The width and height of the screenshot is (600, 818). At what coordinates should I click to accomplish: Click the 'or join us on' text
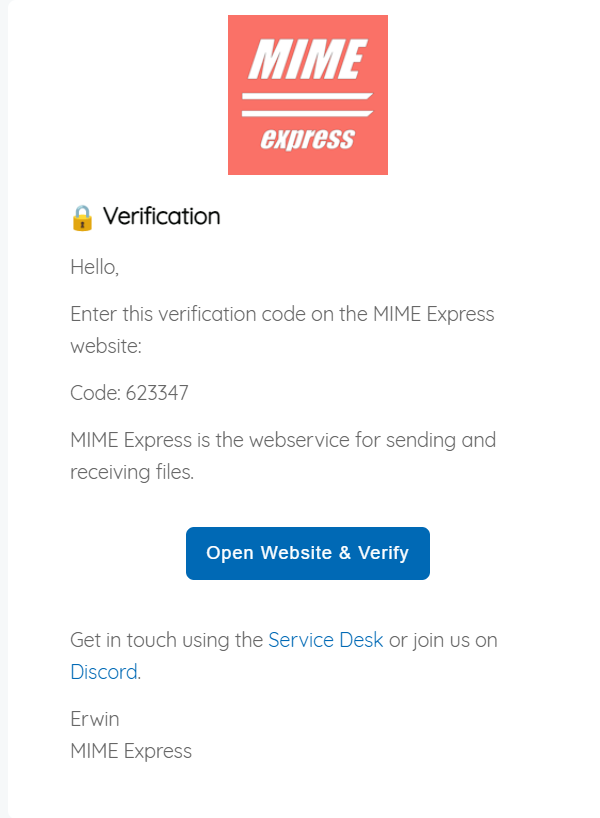pyautogui.click(x=443, y=640)
